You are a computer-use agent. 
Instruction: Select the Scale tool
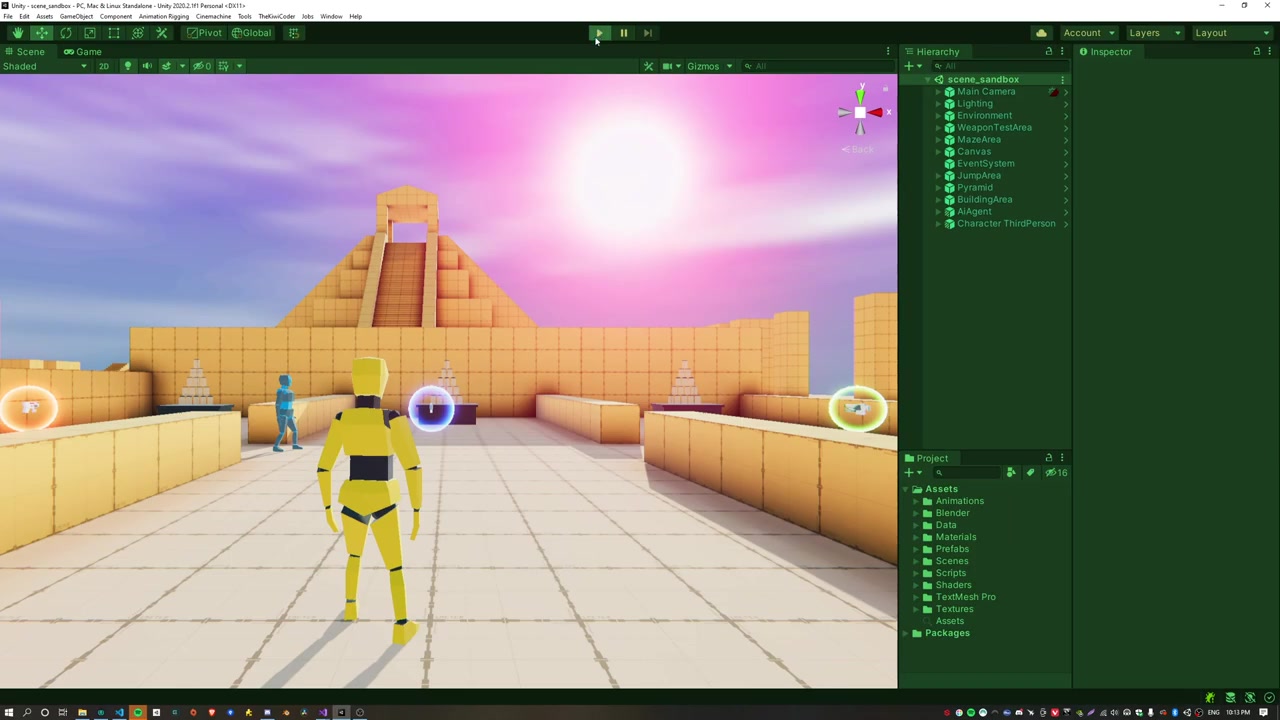pos(90,33)
